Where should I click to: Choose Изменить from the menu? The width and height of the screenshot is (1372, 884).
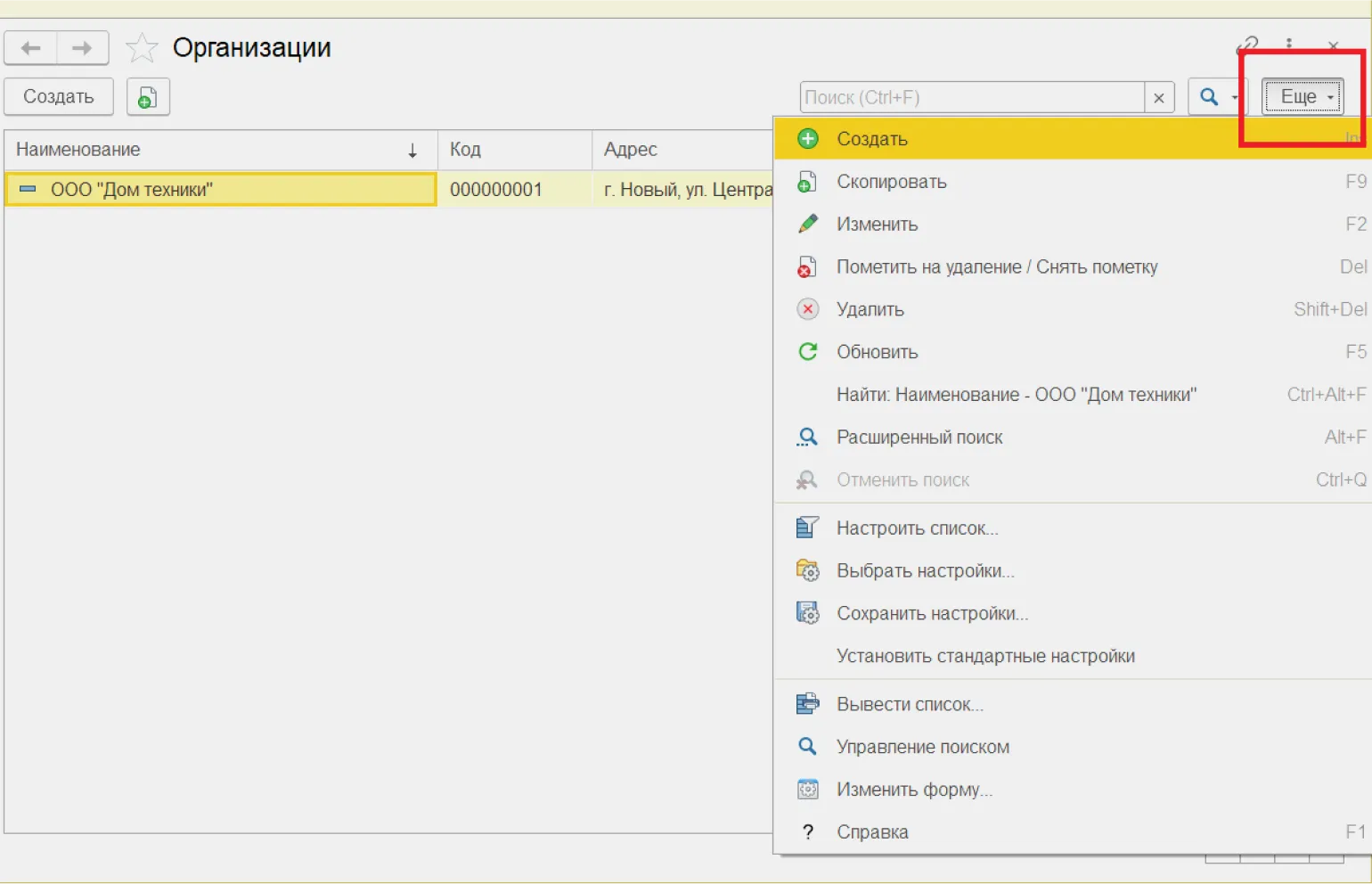point(877,225)
